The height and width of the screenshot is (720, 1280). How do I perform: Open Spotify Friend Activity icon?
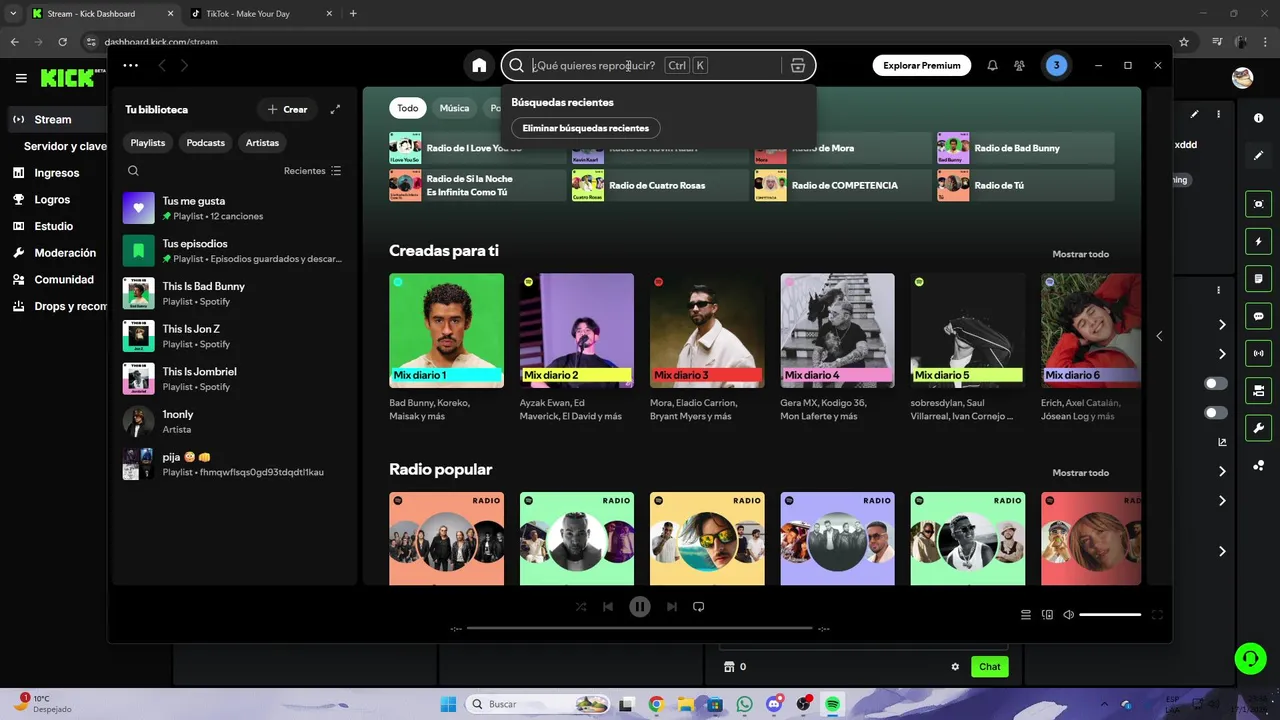pyautogui.click(x=1019, y=65)
